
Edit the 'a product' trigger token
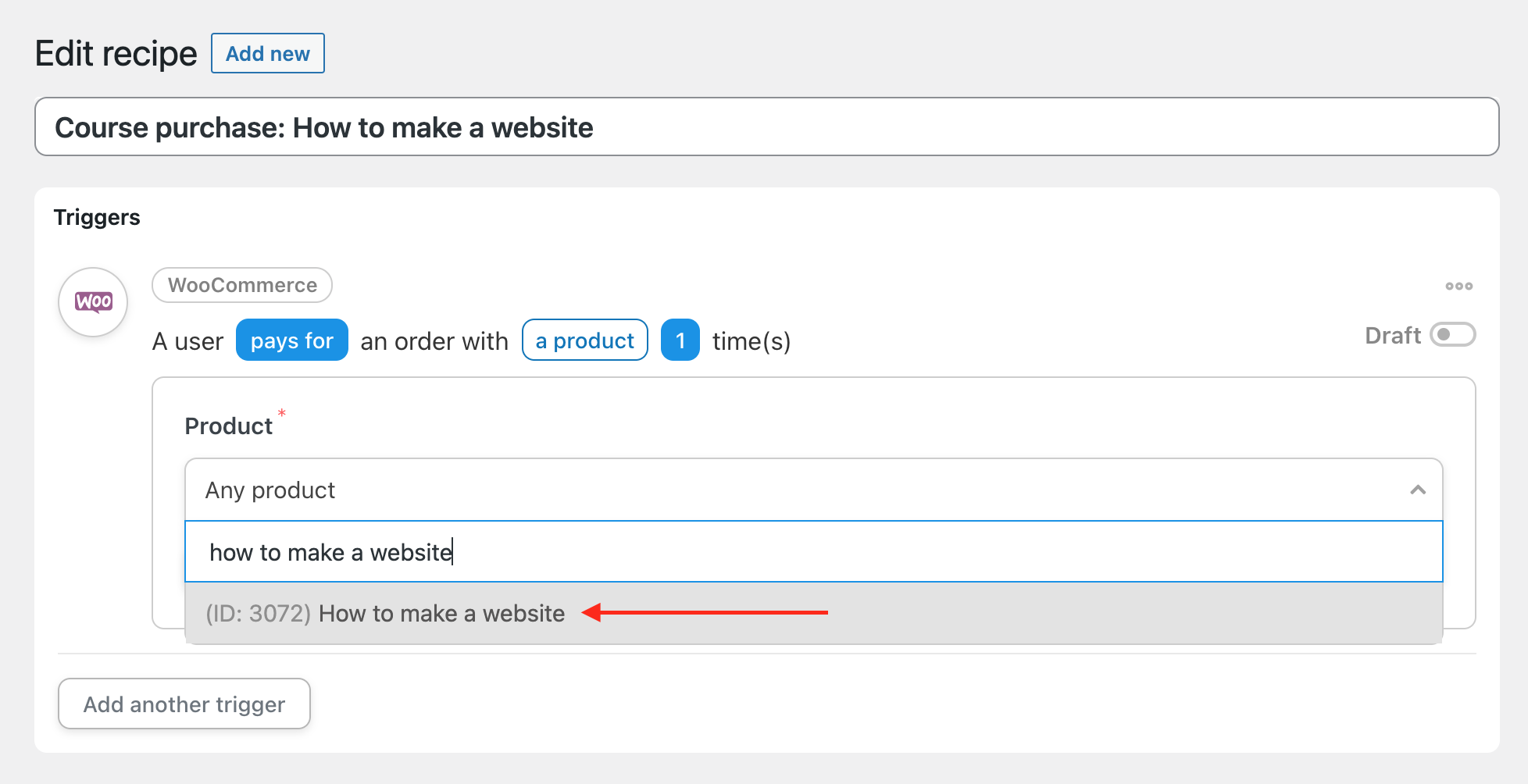click(x=584, y=340)
